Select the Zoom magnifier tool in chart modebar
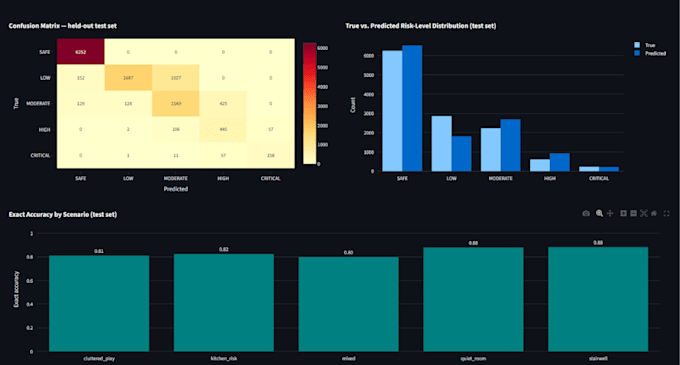This screenshot has height=365, width=680. pos(599,213)
